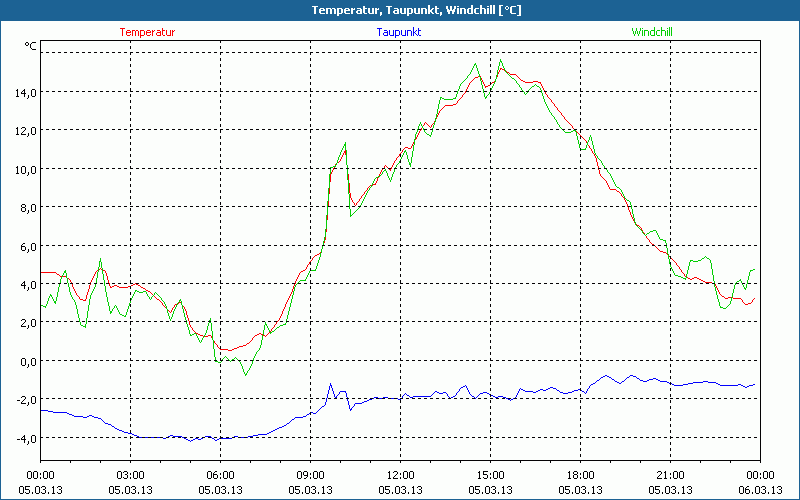Click the 03:00 time axis label

[x=131, y=476]
